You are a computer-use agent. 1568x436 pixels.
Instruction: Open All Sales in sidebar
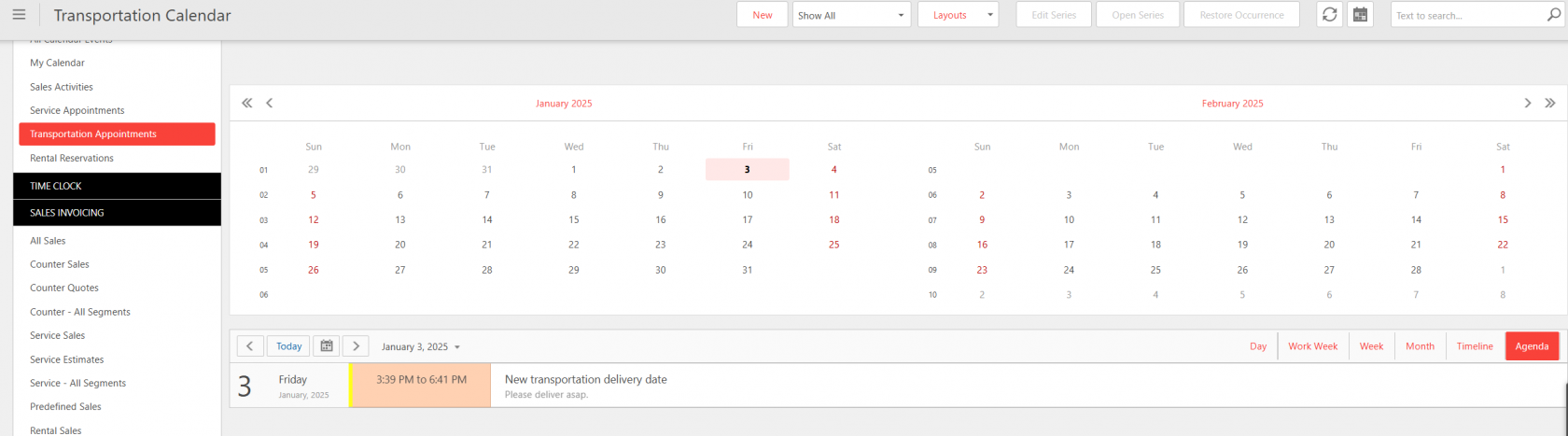(48, 241)
